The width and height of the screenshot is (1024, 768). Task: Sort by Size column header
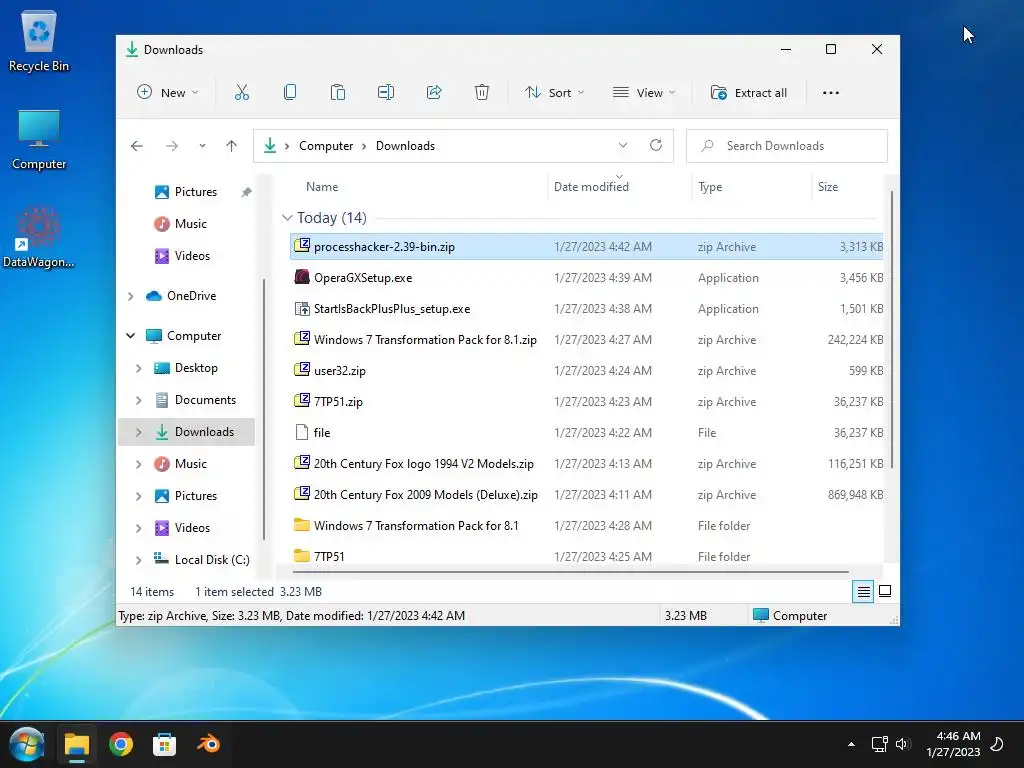pos(827,187)
